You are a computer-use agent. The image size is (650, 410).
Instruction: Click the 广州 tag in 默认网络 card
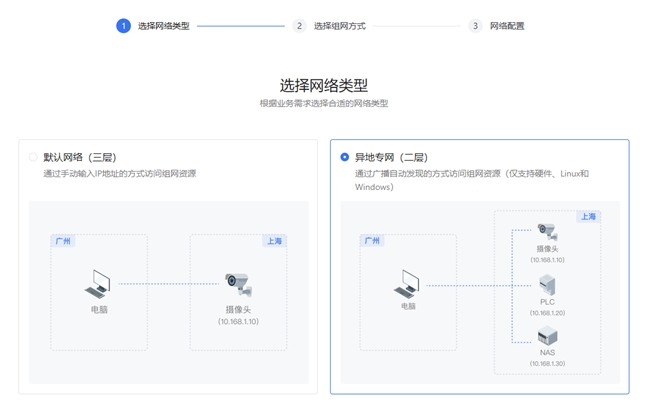coord(63,241)
